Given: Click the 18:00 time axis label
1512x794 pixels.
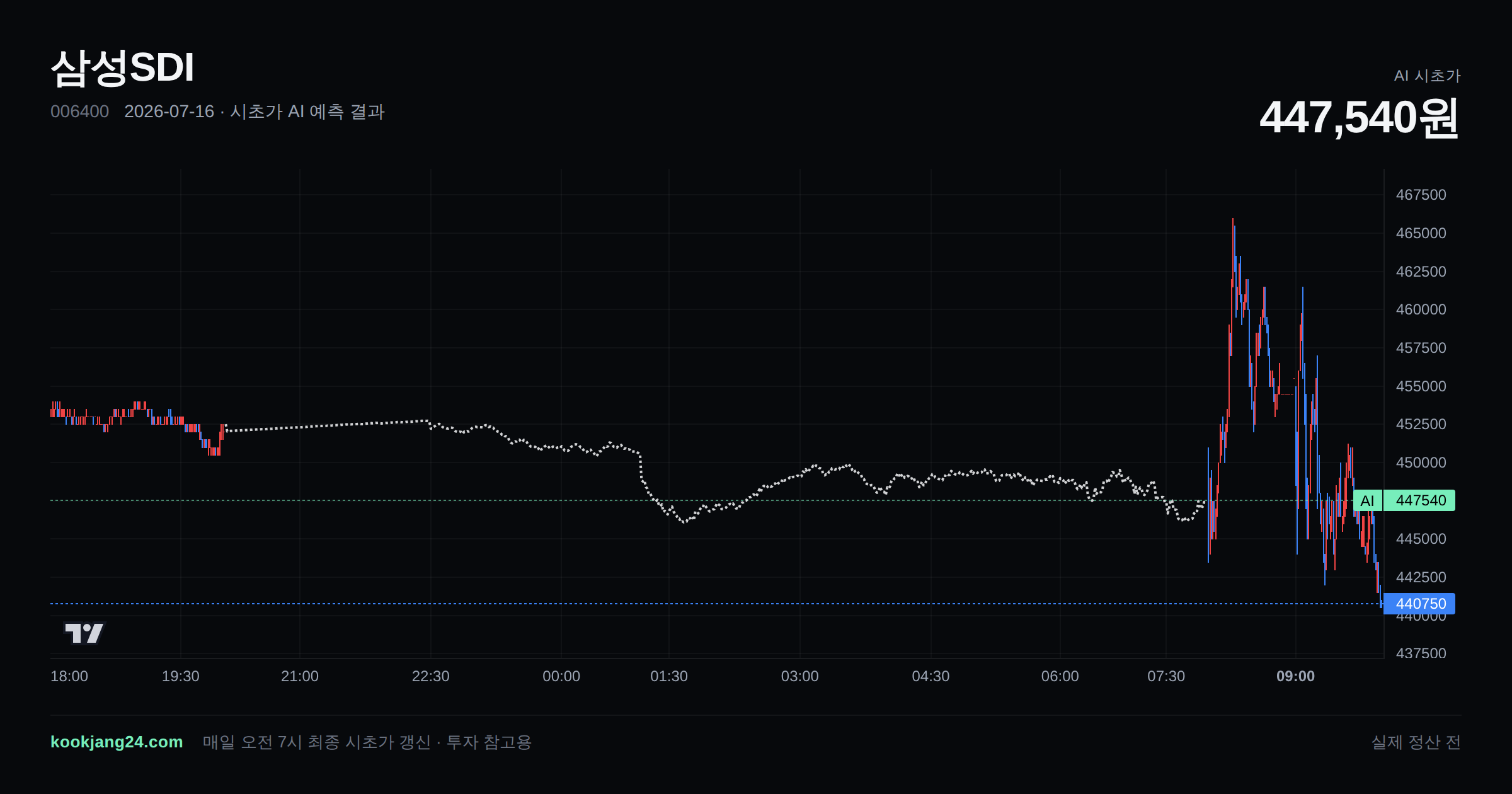Looking at the screenshot, I should [x=69, y=676].
